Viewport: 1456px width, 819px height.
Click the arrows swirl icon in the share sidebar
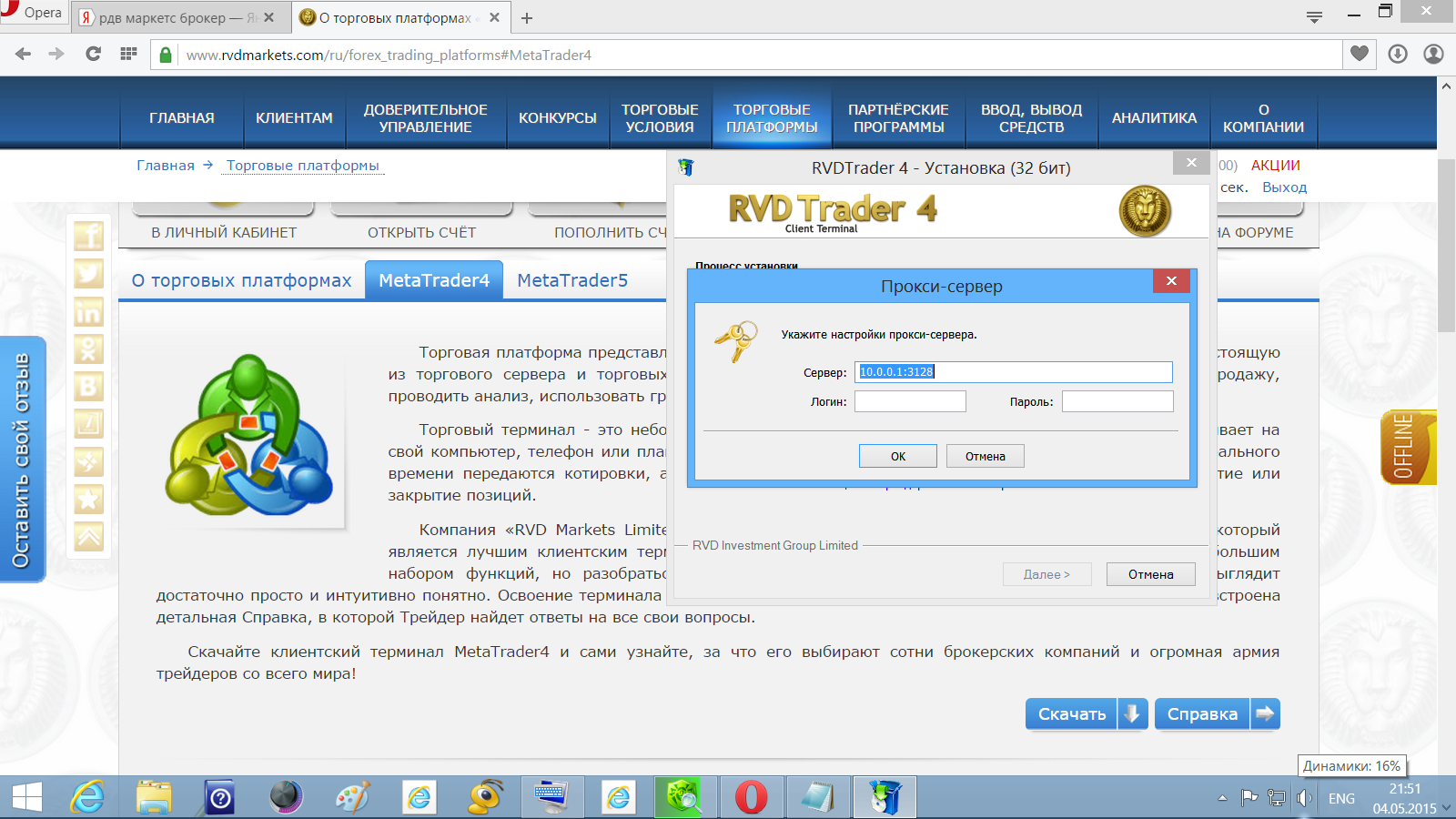88,461
